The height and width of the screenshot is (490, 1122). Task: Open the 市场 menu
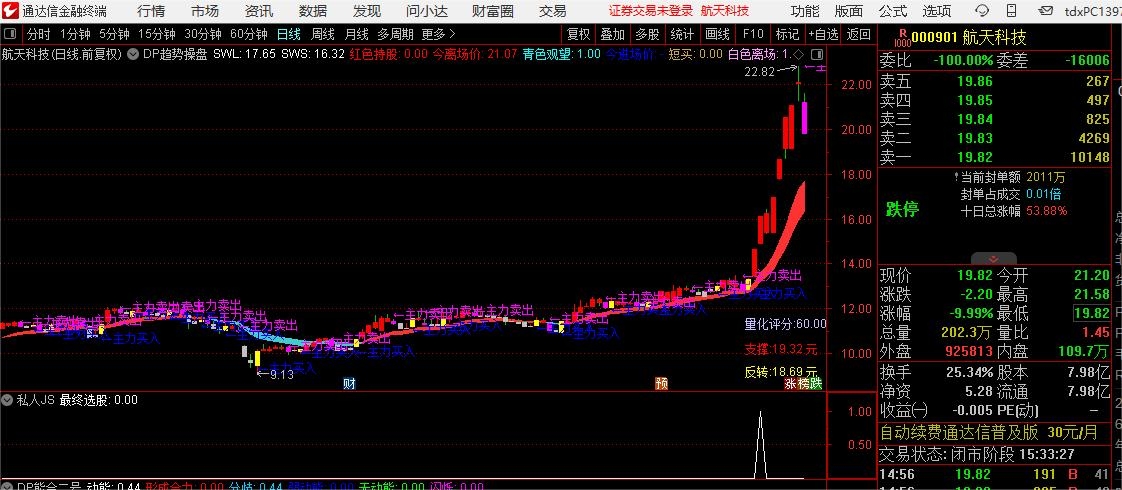(x=205, y=11)
